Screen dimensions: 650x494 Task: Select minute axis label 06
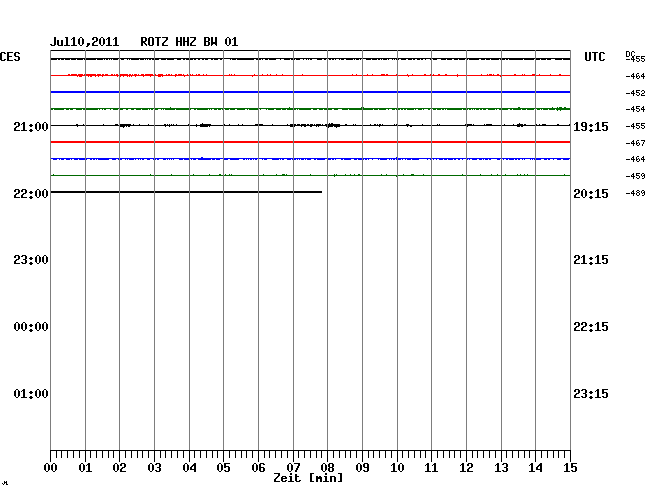(x=258, y=468)
